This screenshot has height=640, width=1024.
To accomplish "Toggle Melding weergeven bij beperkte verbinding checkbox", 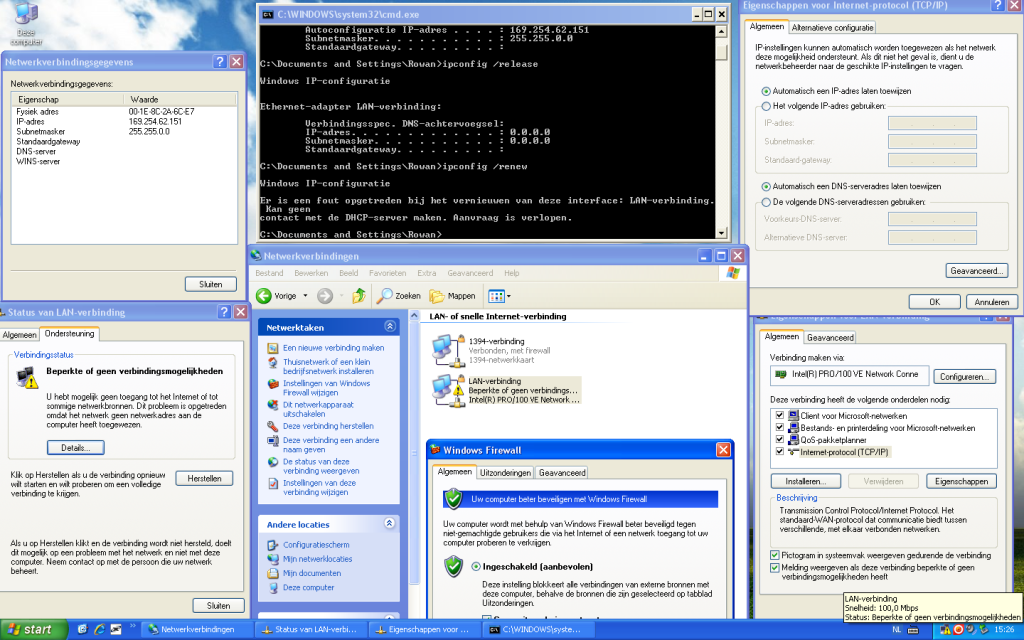I will [x=775, y=568].
